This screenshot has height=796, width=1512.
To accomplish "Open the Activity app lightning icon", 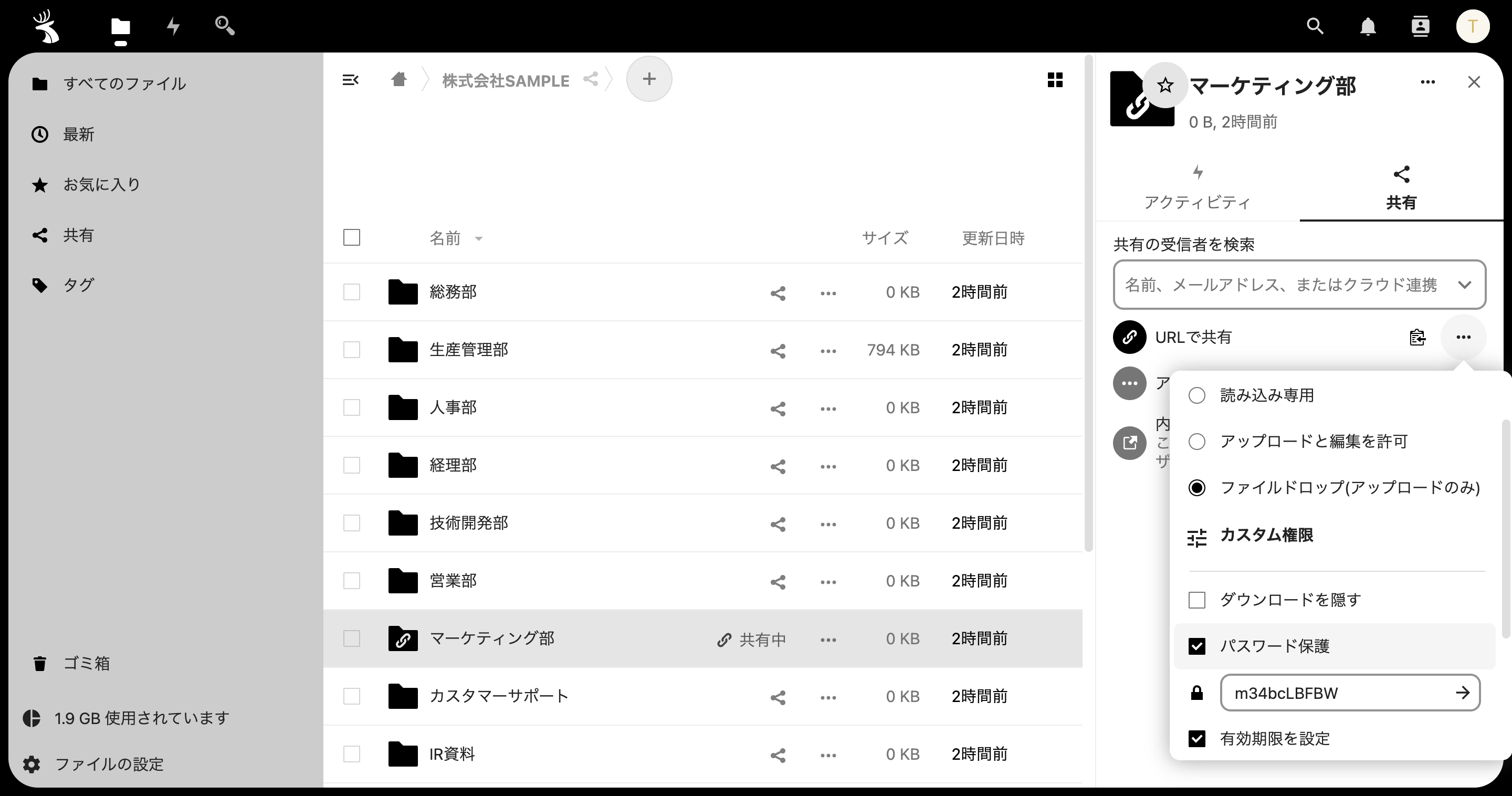I will [x=173, y=26].
